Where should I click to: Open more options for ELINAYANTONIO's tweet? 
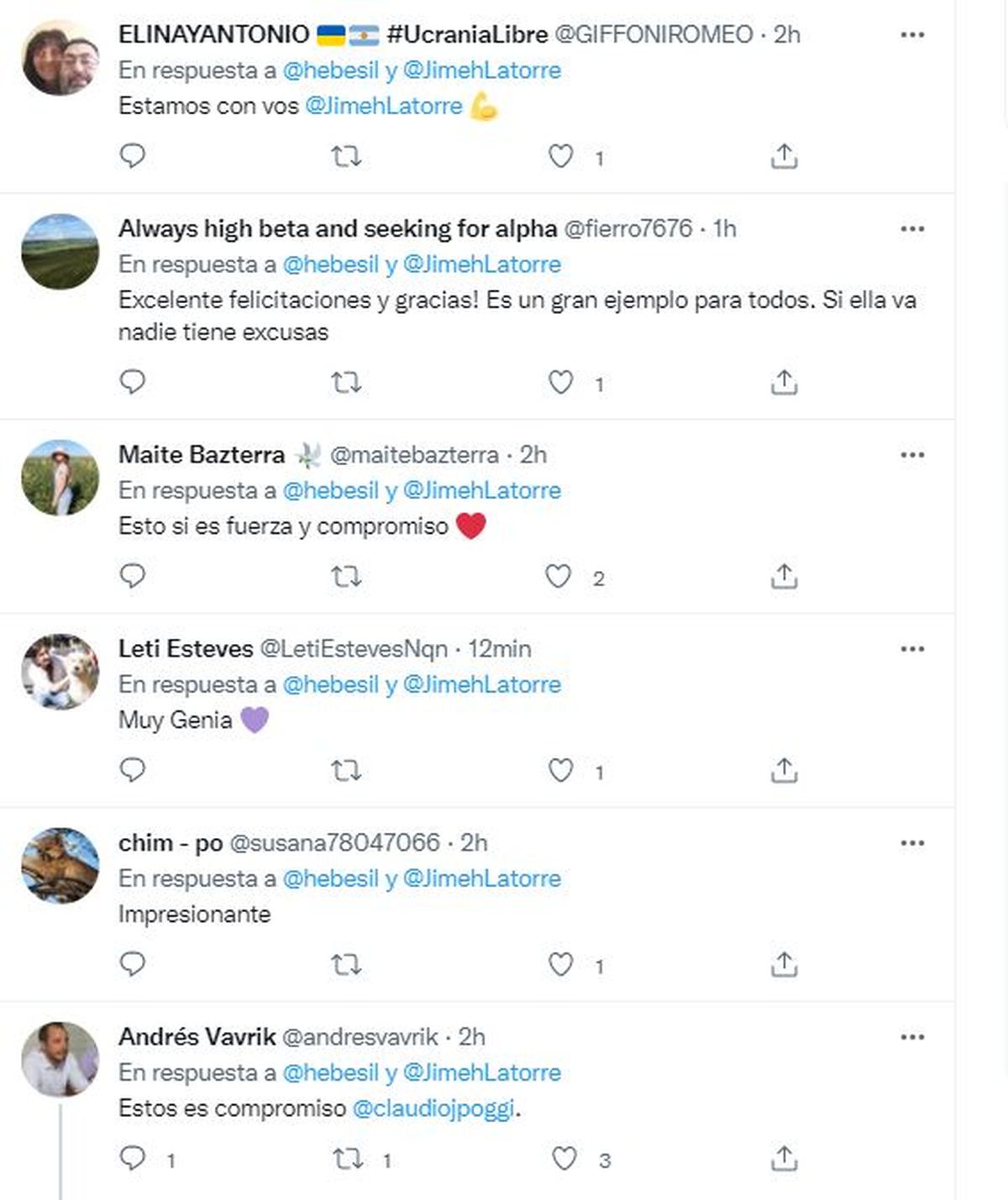[x=912, y=35]
